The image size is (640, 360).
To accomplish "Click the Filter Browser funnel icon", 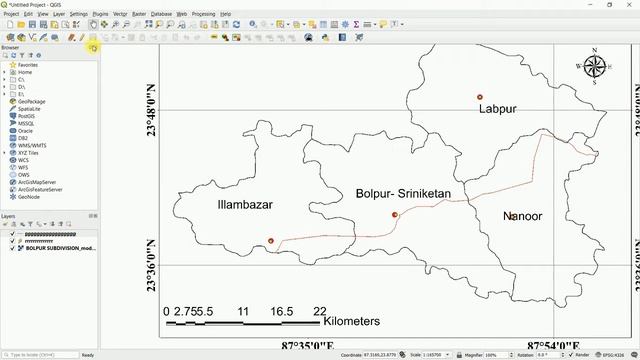I will click(22, 55).
